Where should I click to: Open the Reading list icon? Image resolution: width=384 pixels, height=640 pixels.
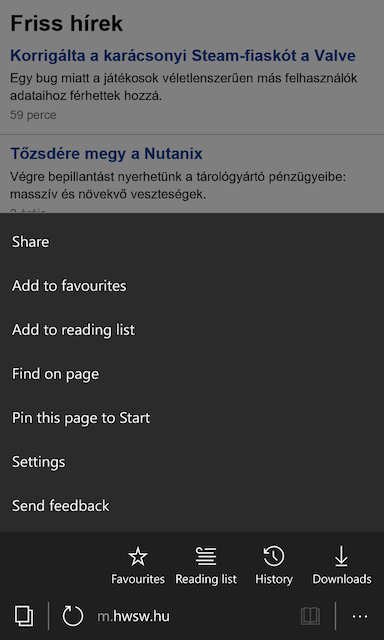[x=206, y=557]
